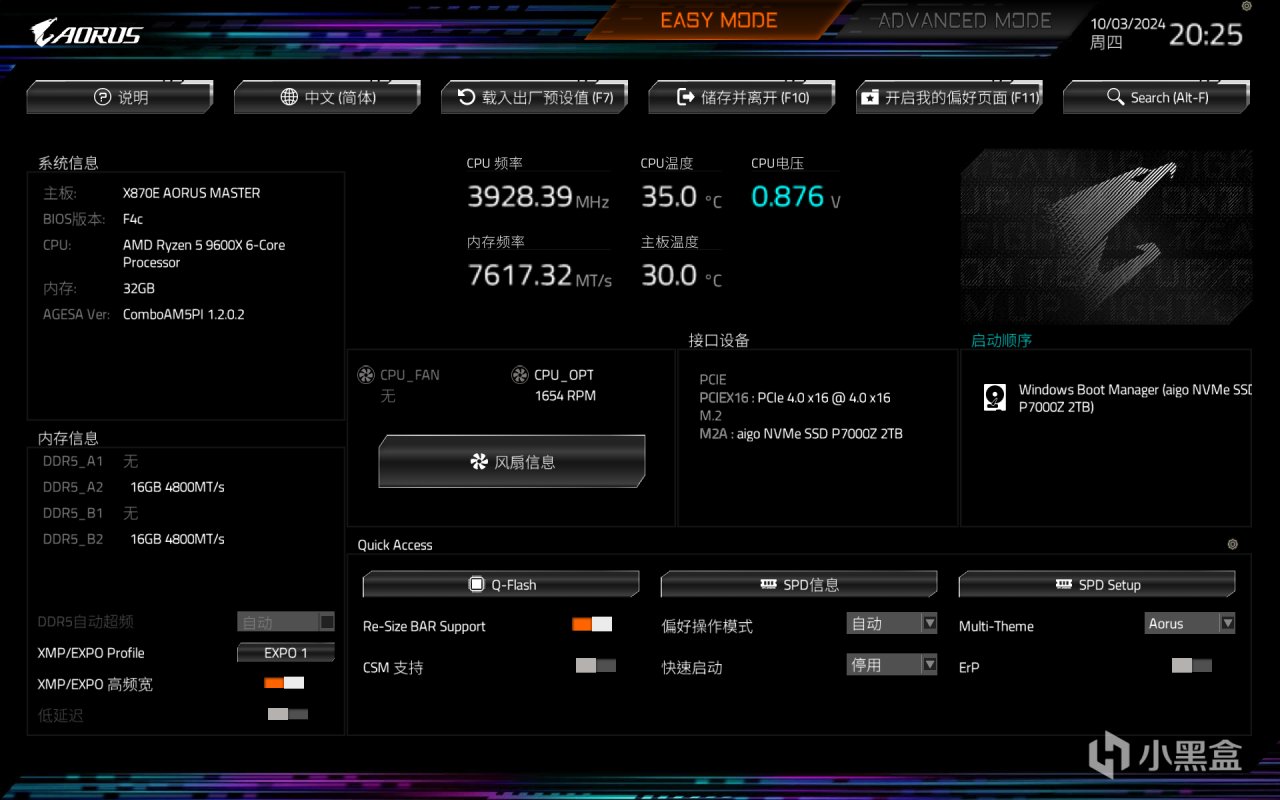Open the SPD信息 button
The image size is (1280, 800).
pyautogui.click(x=799, y=585)
